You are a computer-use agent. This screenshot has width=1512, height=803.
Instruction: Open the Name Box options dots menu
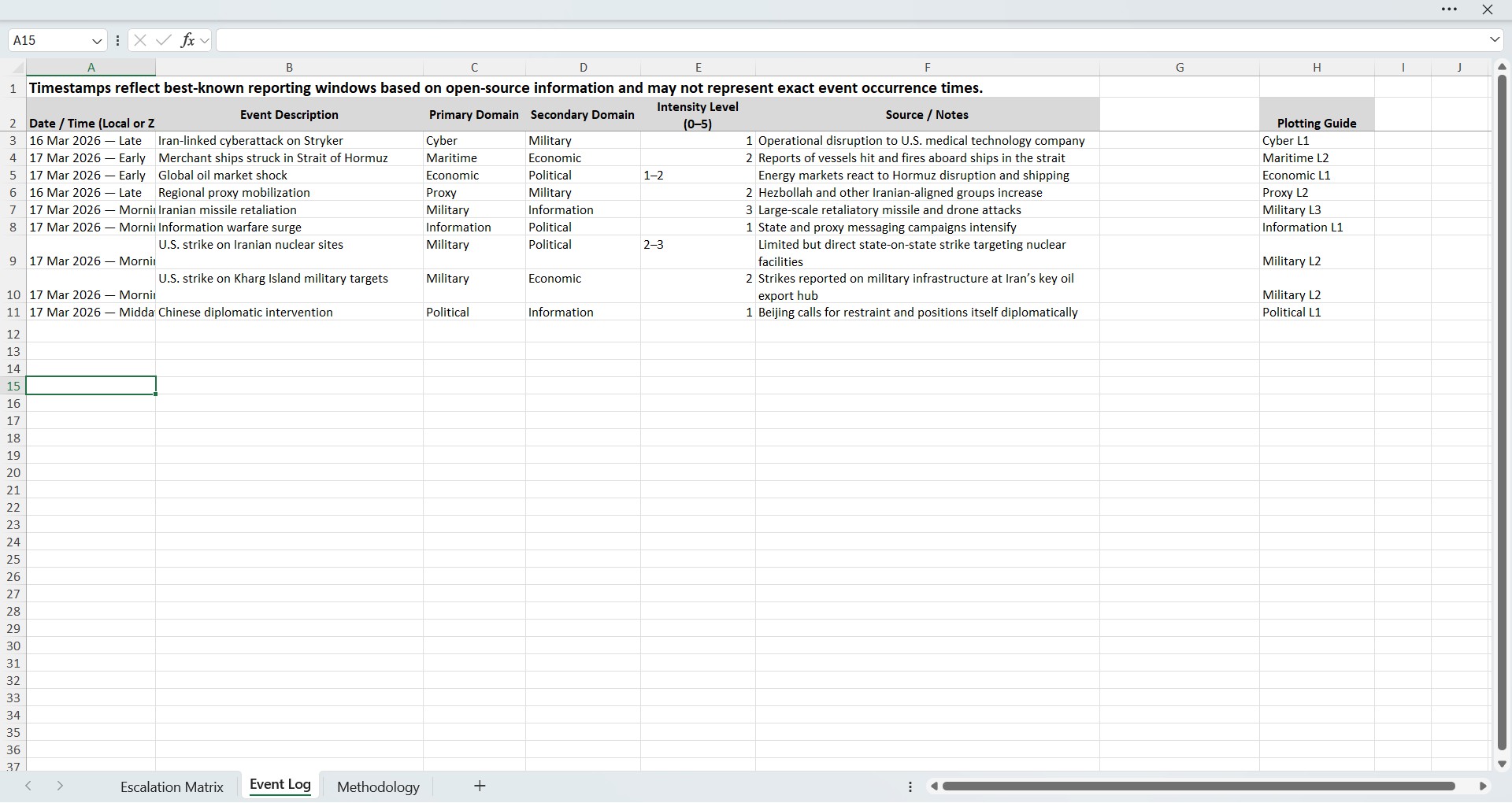[x=117, y=40]
